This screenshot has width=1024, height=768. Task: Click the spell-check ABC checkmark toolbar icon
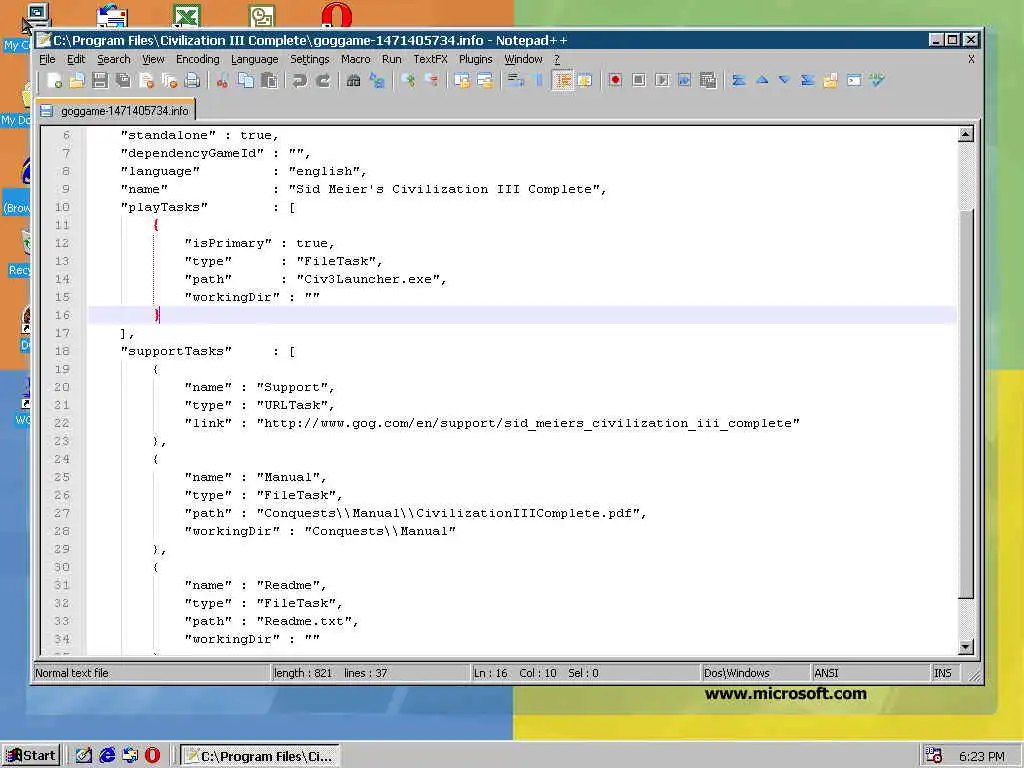[877, 80]
